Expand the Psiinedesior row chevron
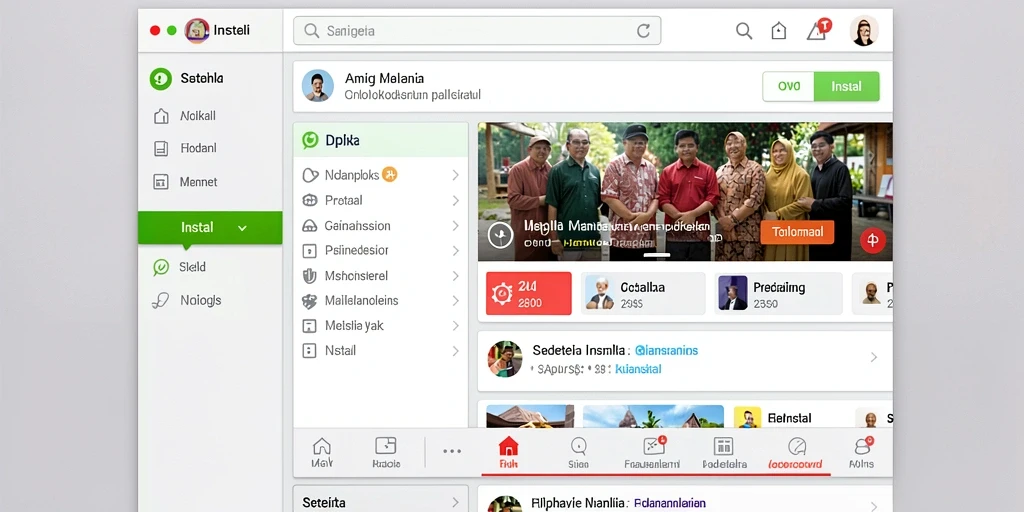Image resolution: width=1024 pixels, height=512 pixels. pos(455,251)
